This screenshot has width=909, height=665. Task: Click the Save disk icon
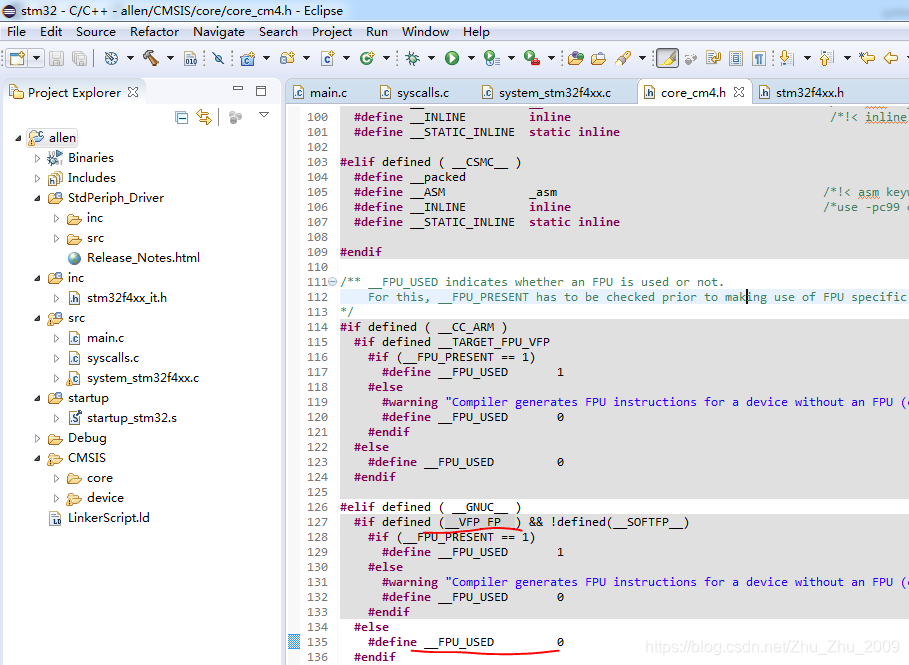[56, 58]
